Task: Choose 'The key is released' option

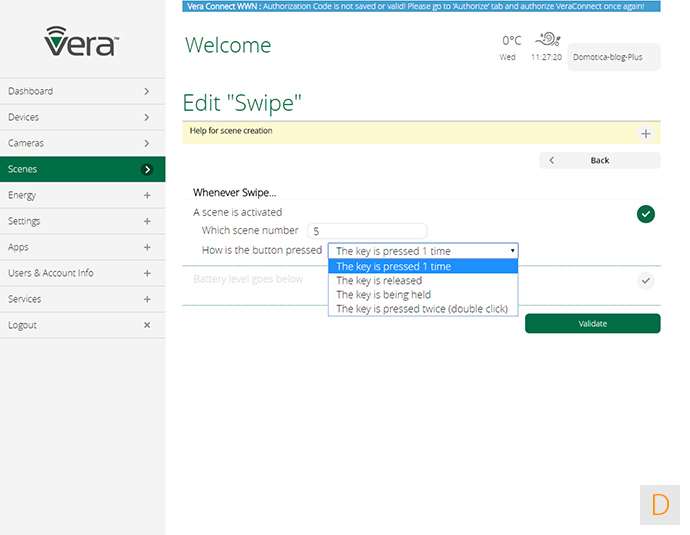Action: click(379, 281)
